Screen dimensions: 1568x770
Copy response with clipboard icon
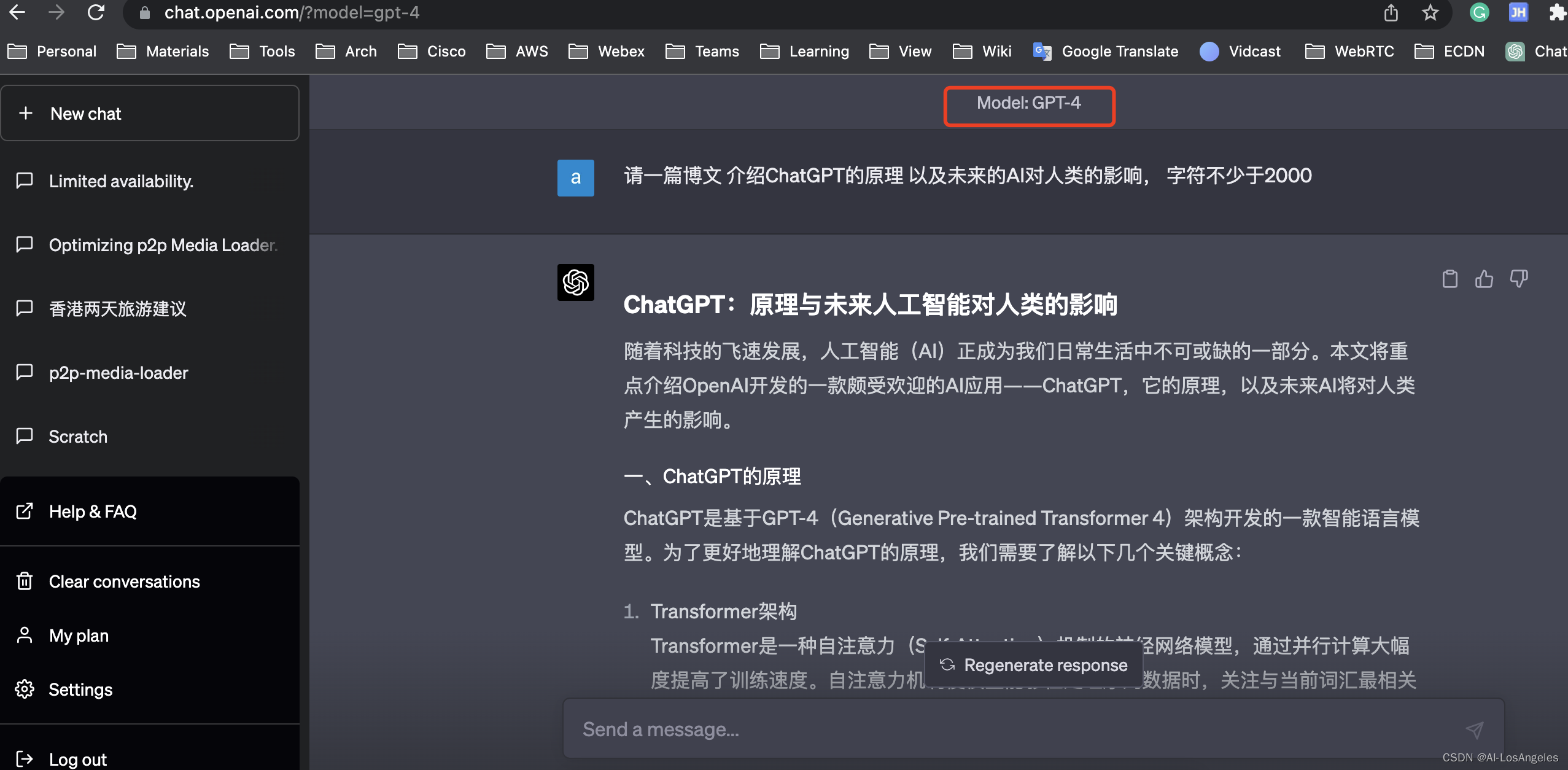tap(1450, 279)
